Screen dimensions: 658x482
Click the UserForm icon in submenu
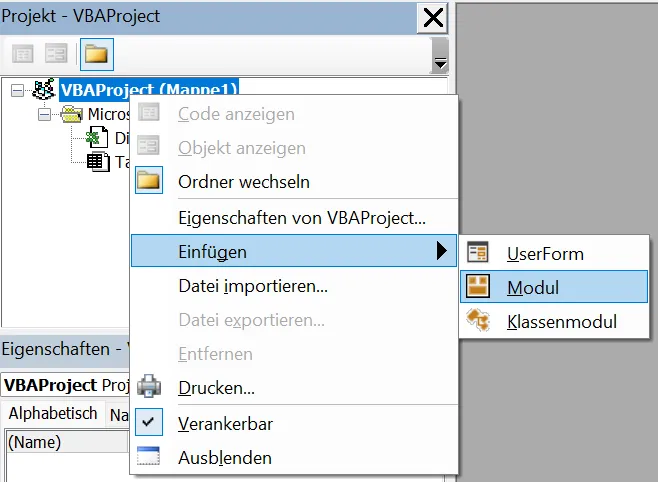479,253
